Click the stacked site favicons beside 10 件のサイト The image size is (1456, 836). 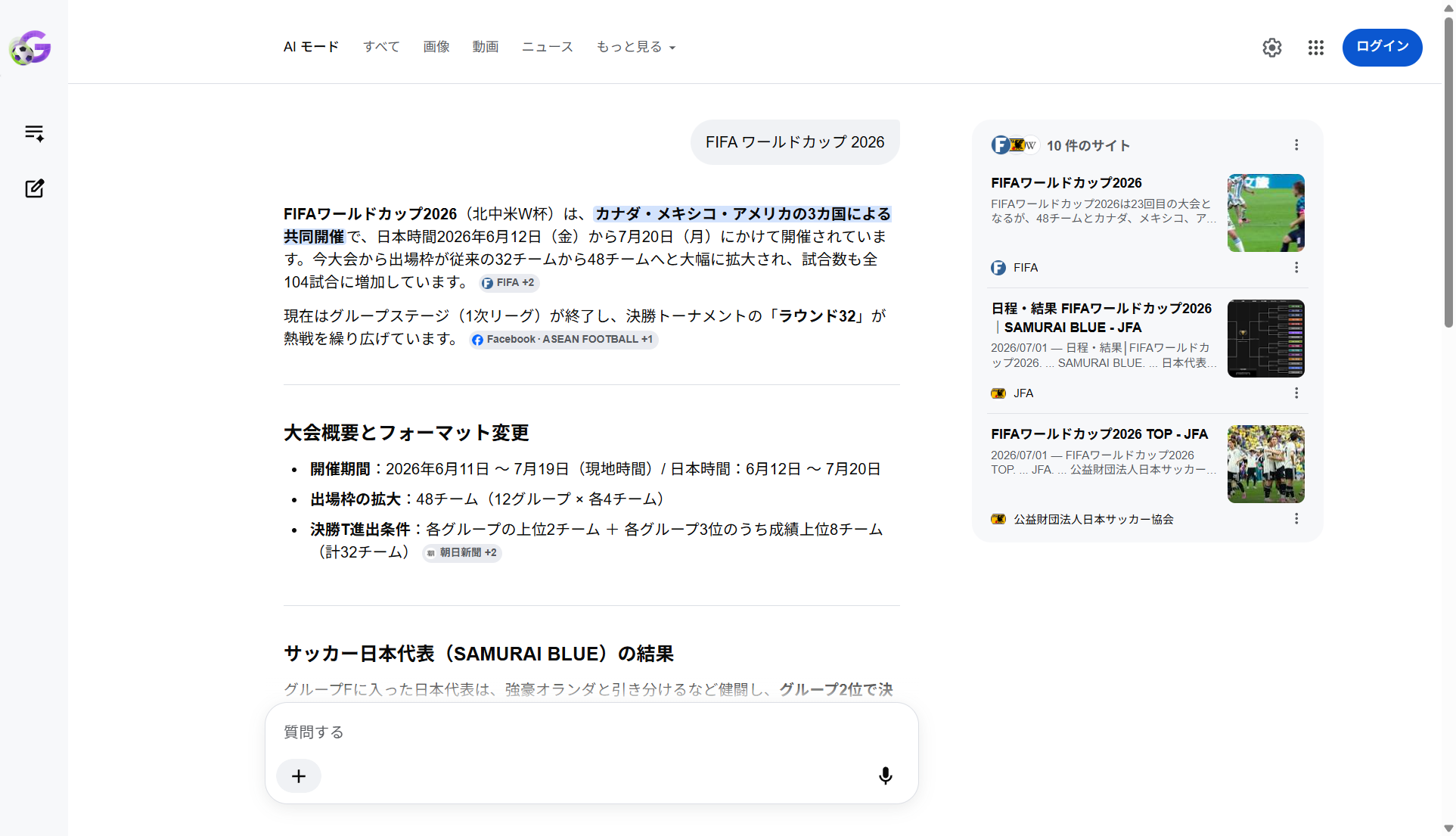pyautogui.click(x=1015, y=145)
